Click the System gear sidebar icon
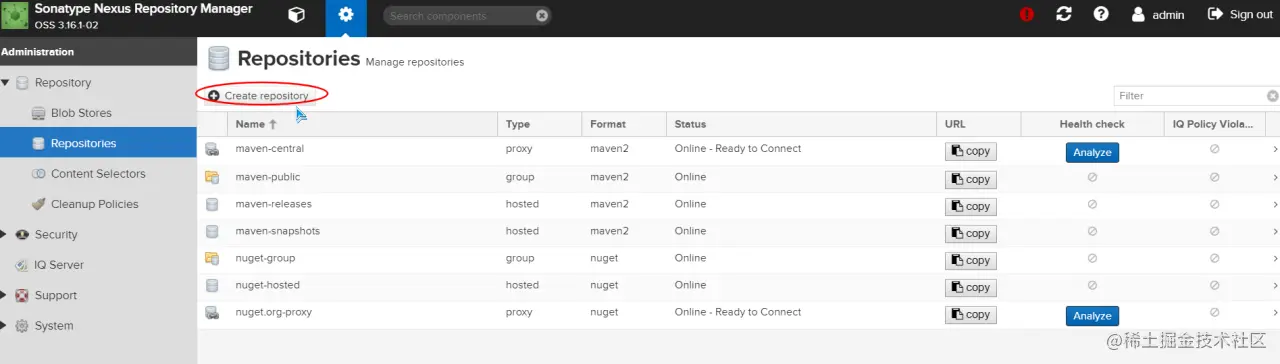The width and height of the screenshot is (1280, 364). (22, 326)
